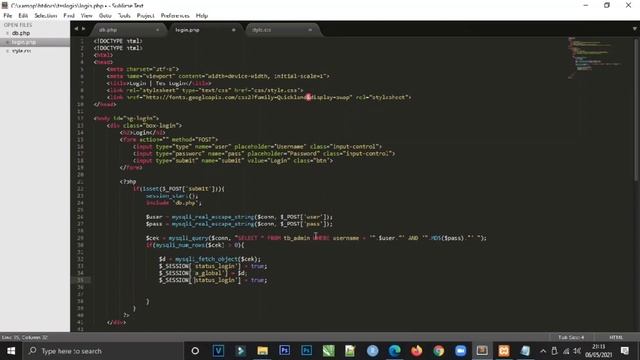This screenshot has height=360, width=640.
Task: Click the code minimap preview
Action: pos(594,57)
